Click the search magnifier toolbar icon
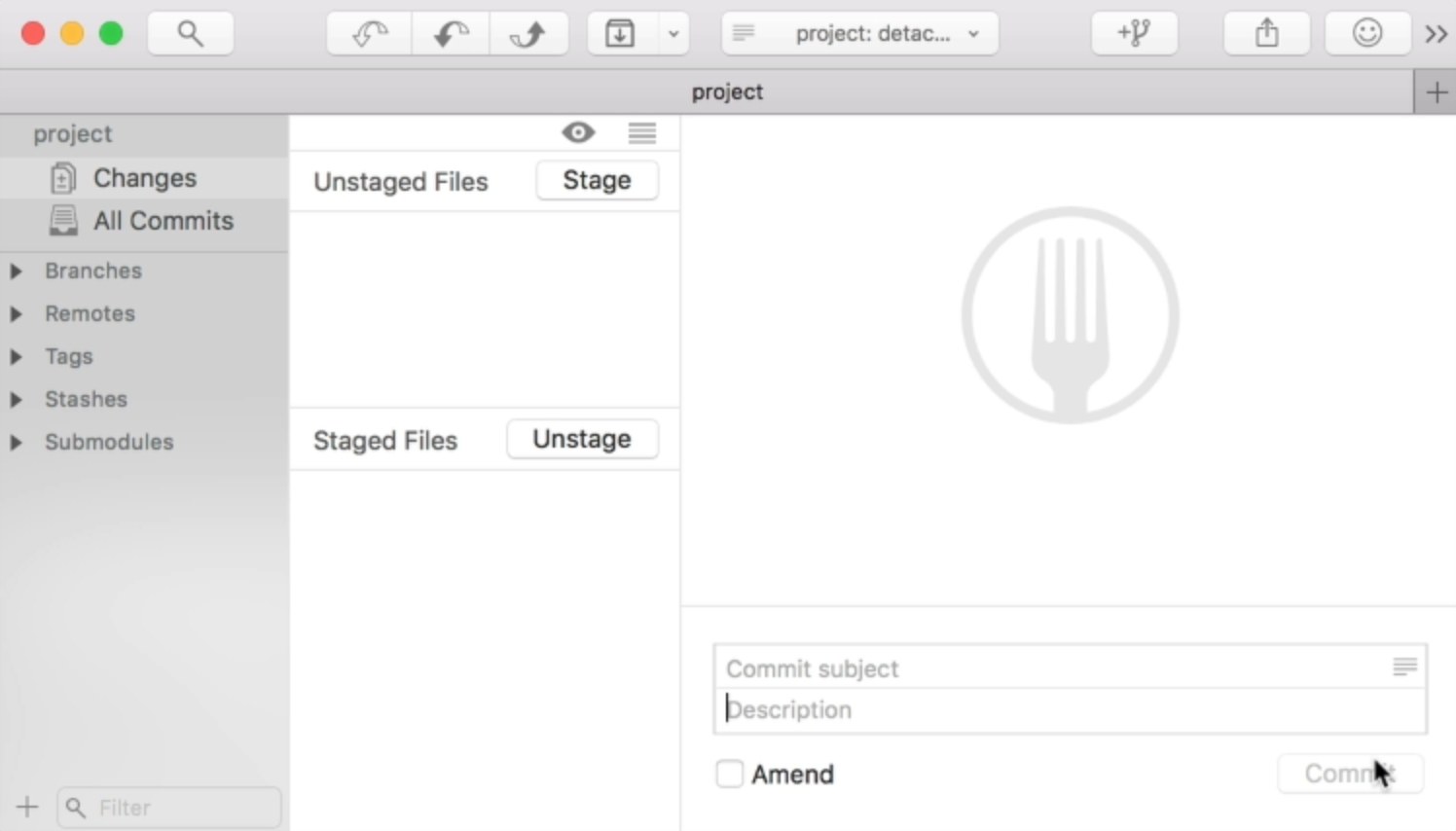This screenshot has width=1456, height=831. [x=191, y=34]
